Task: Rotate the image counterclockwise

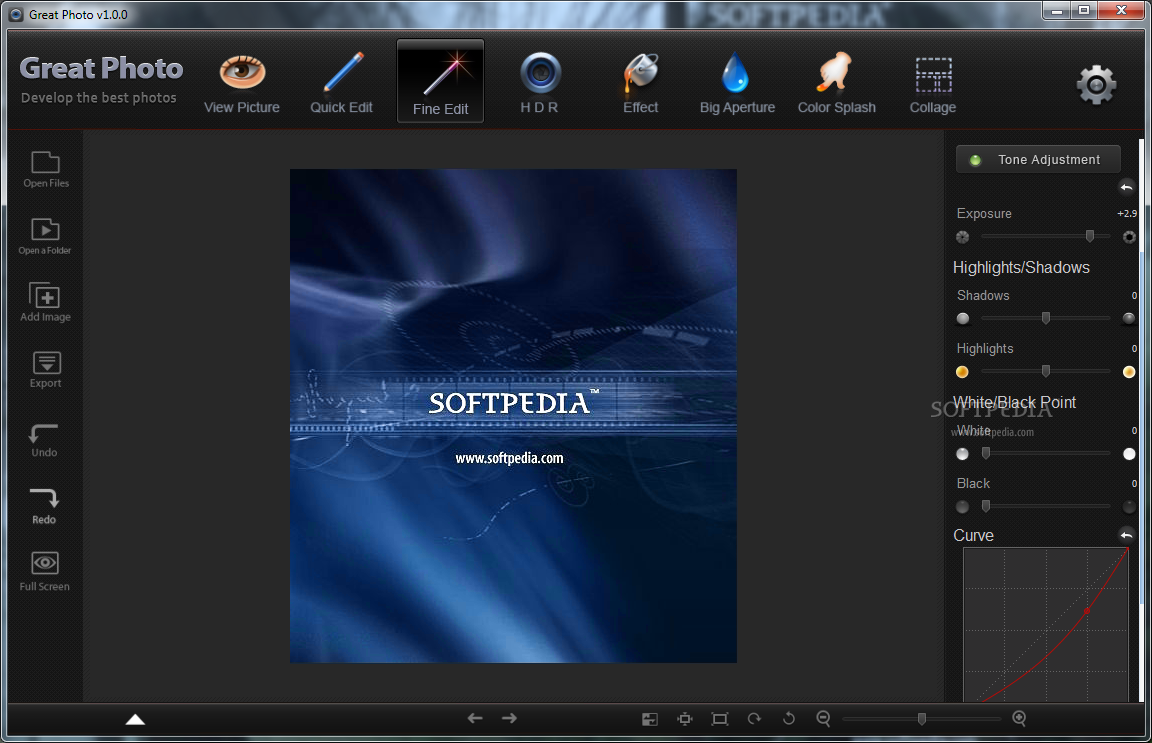Action: coord(788,718)
